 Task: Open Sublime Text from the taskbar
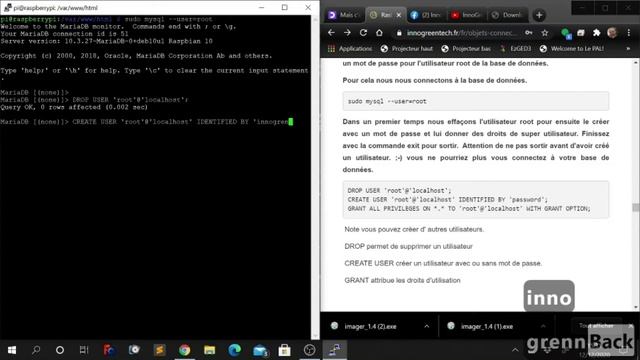tap(160, 350)
